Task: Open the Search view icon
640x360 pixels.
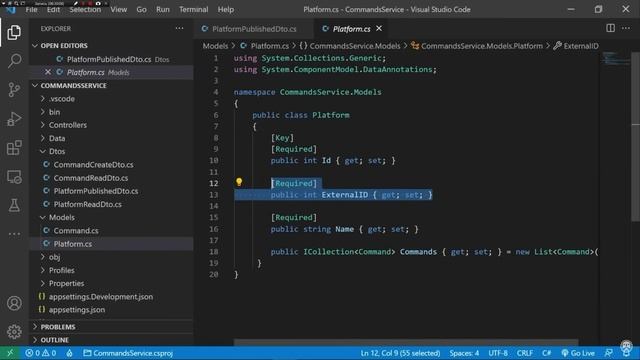Action: 14,61
